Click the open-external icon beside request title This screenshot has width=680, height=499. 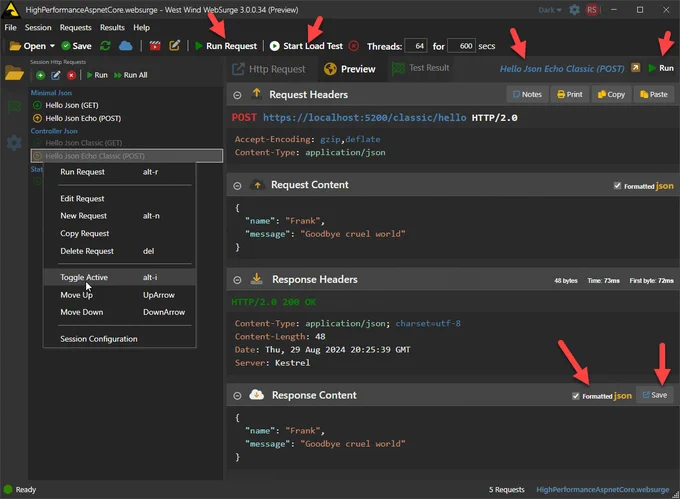635,68
